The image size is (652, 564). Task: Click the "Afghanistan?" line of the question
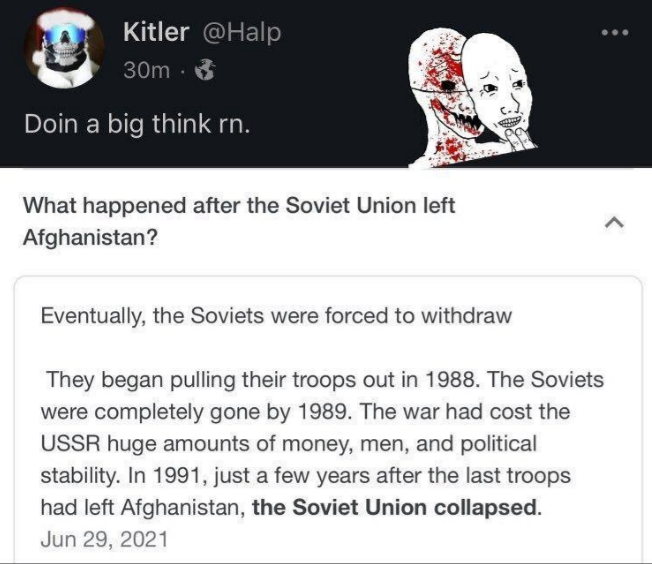90,237
